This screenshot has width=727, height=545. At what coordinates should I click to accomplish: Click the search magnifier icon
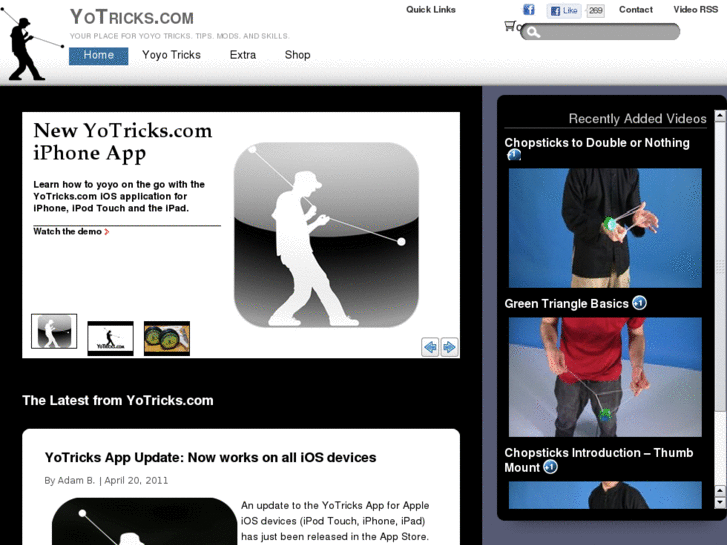[533, 32]
